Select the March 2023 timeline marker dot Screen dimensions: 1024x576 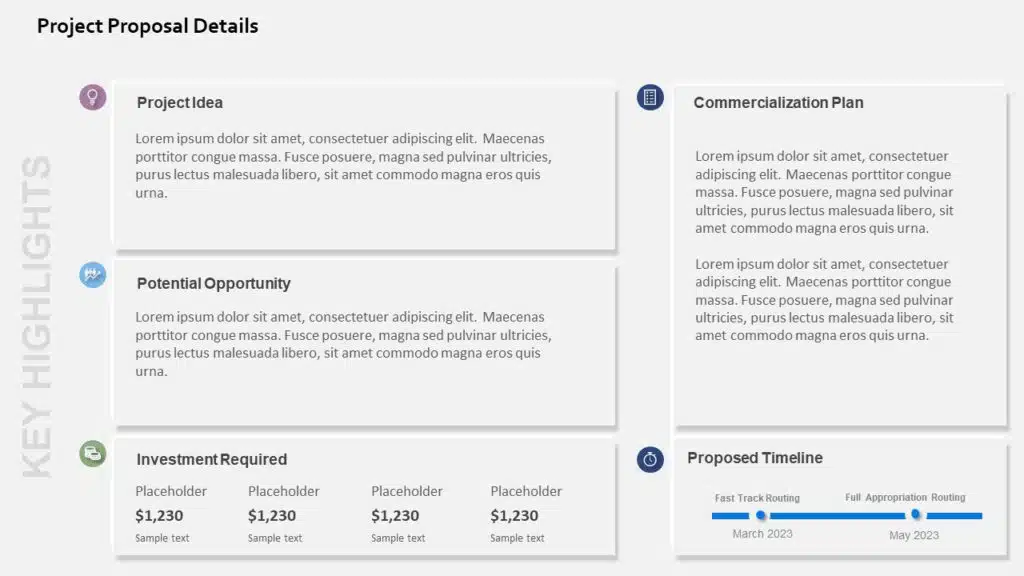pyautogui.click(x=761, y=515)
